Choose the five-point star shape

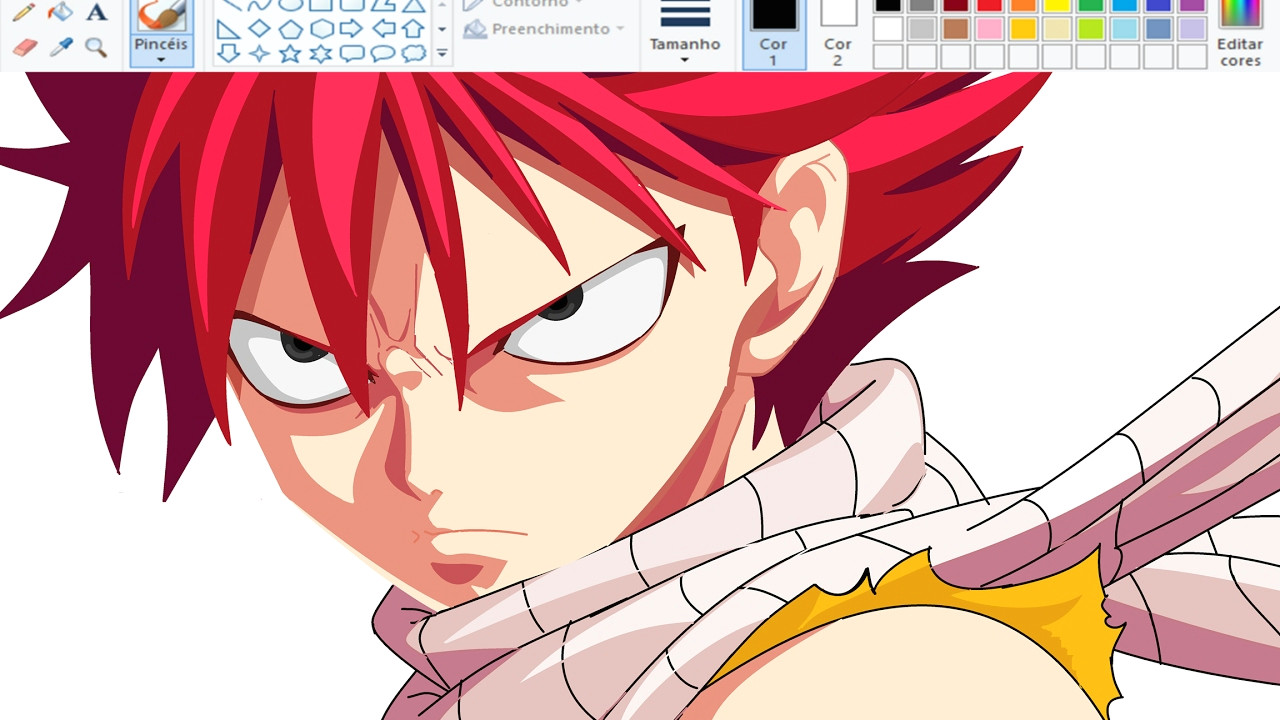[290, 53]
